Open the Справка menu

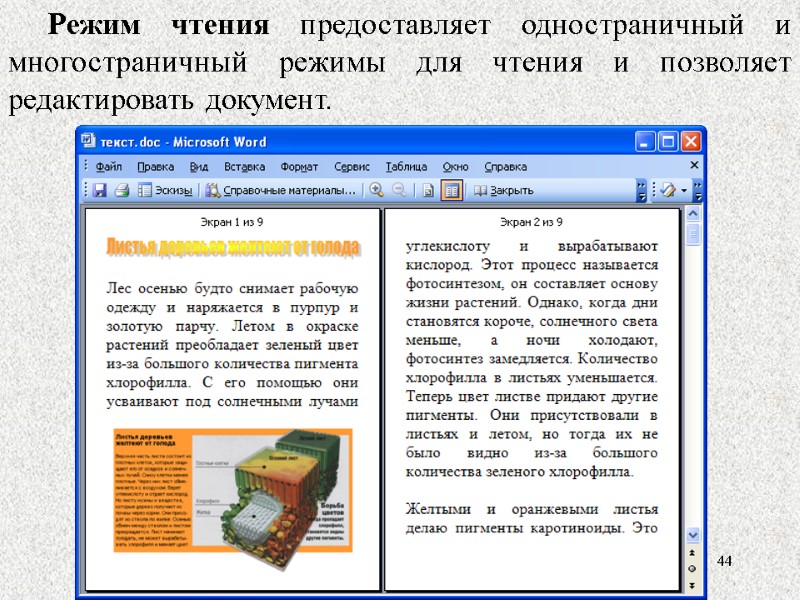(x=505, y=167)
